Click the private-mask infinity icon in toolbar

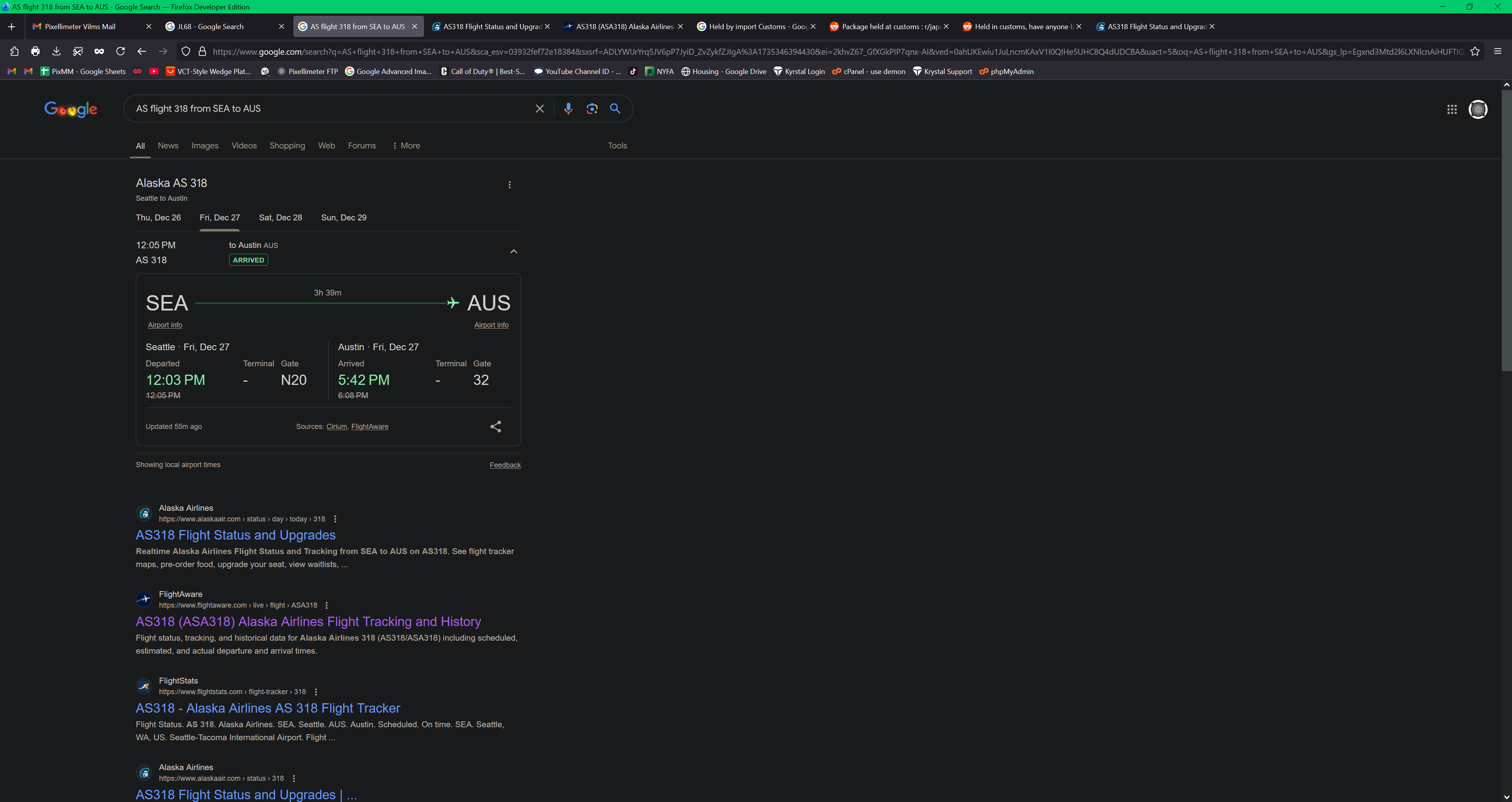coord(99,52)
